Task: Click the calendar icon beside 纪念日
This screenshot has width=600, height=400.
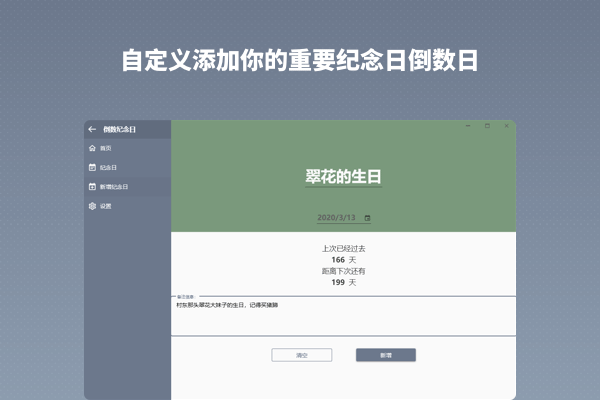Action: (x=92, y=167)
